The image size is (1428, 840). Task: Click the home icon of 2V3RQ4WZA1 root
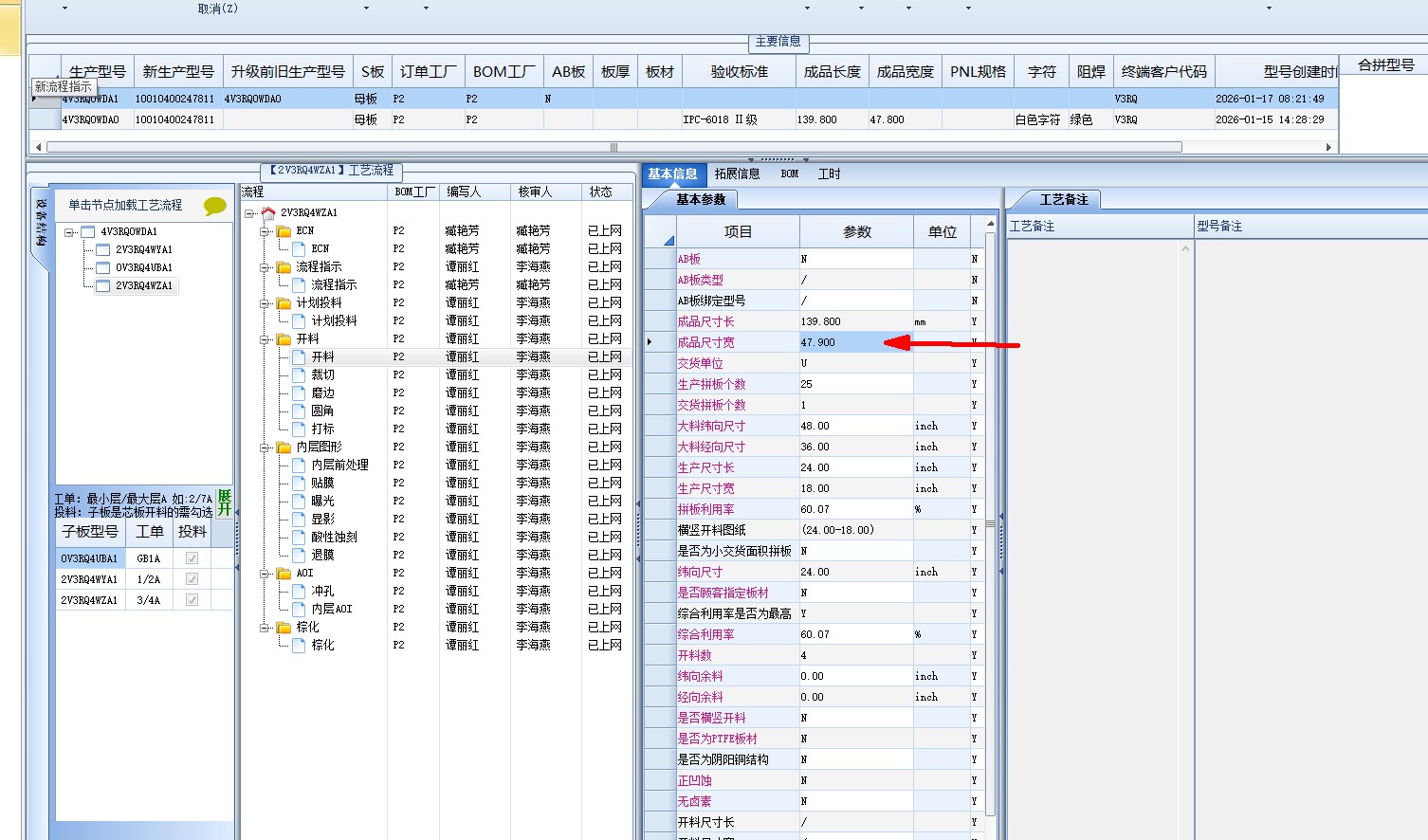pyautogui.click(x=268, y=213)
